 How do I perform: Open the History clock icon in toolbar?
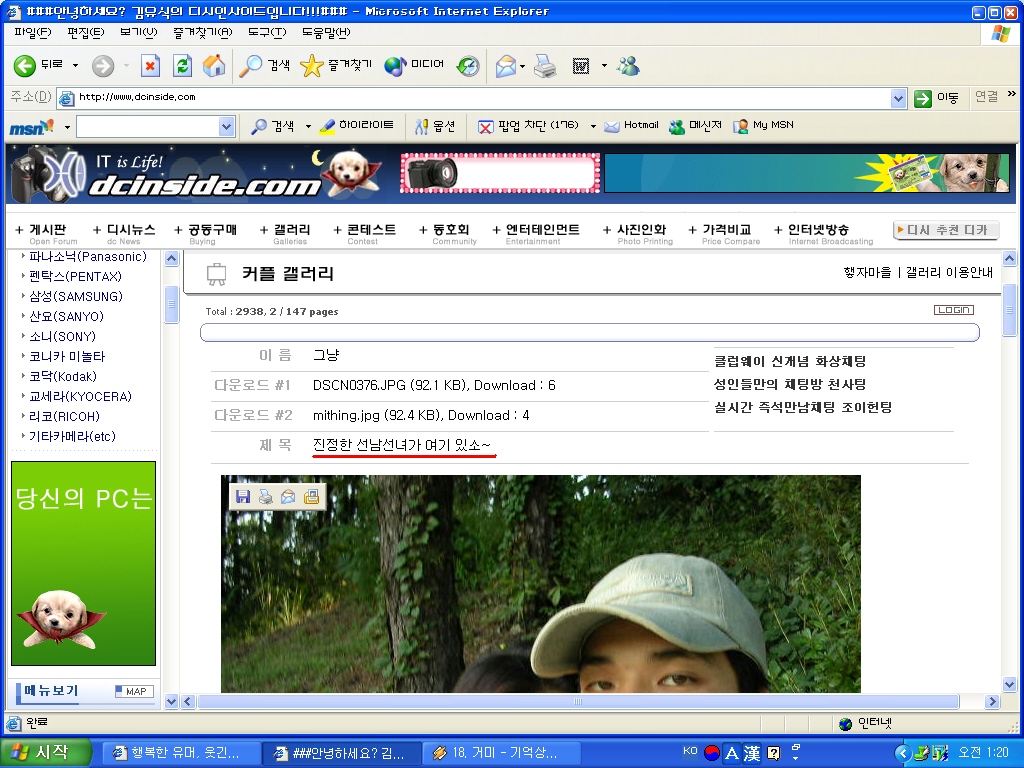(468, 66)
